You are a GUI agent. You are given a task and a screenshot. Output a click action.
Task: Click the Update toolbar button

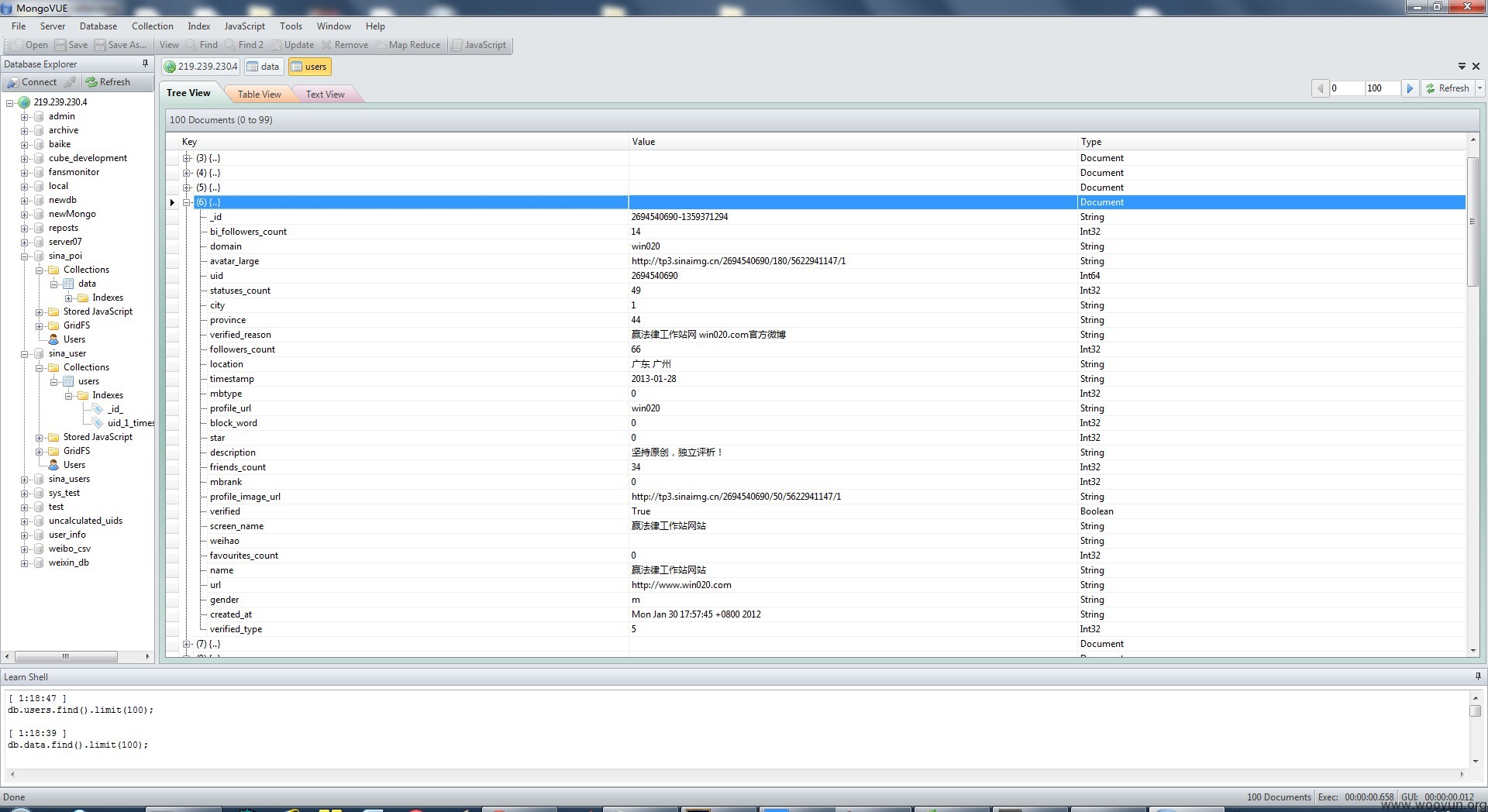(292, 45)
